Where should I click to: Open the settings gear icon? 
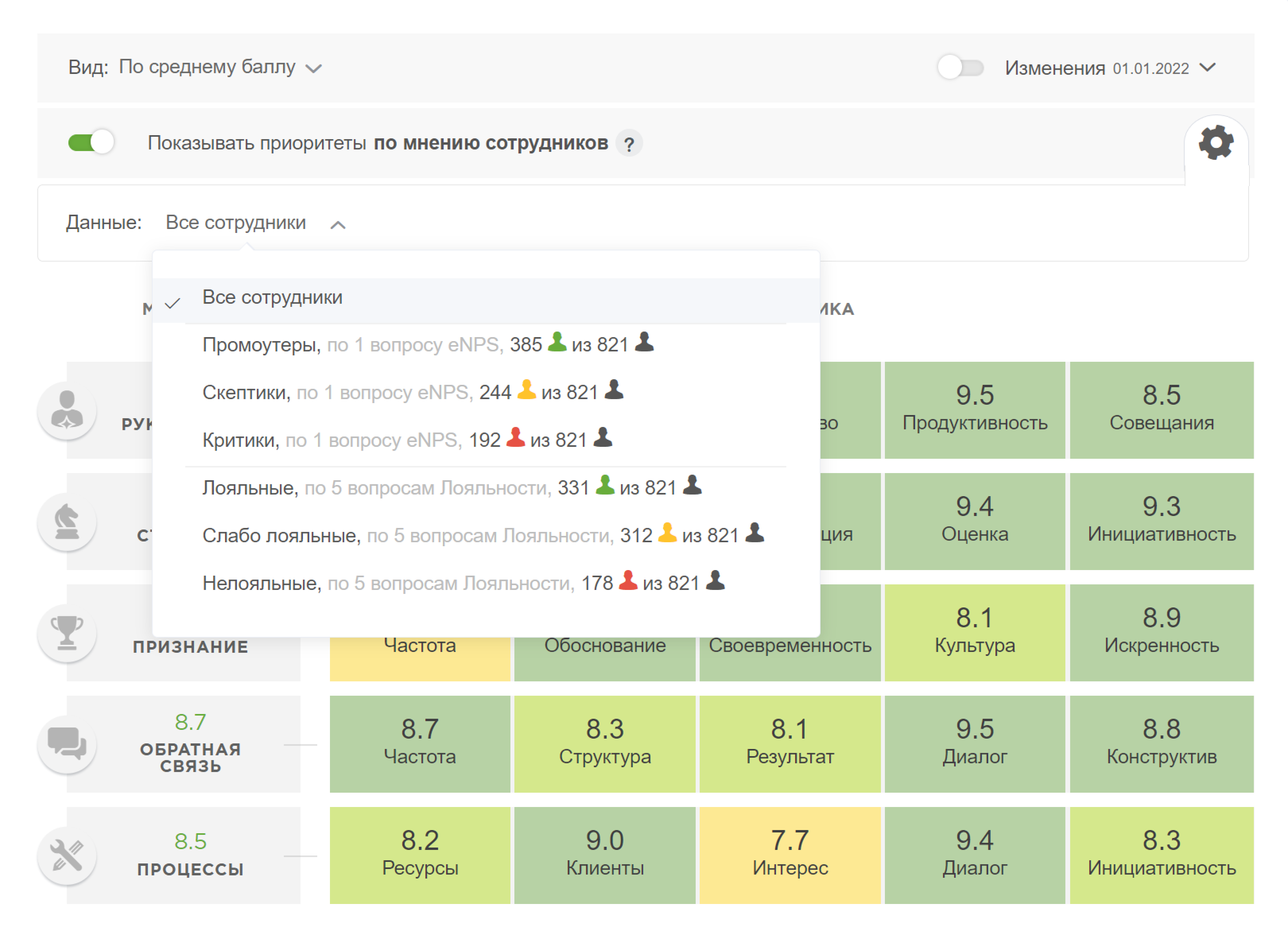pyautogui.click(x=1215, y=143)
